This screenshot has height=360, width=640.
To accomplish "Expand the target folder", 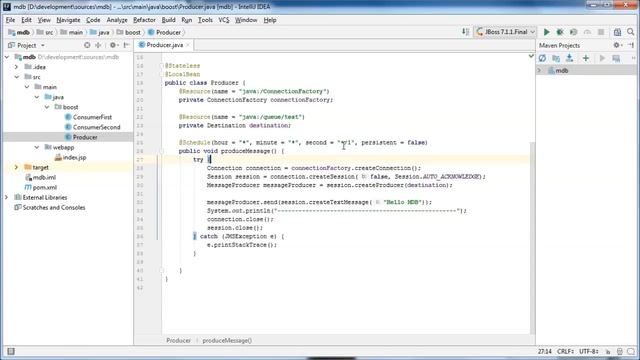I will click(x=16, y=167).
